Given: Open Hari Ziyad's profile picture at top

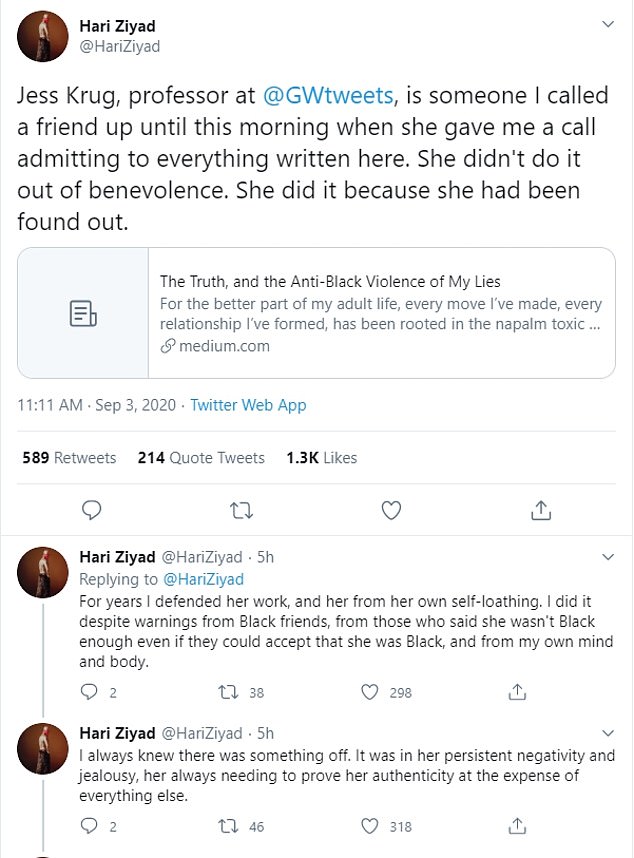Looking at the screenshot, I should (x=43, y=35).
